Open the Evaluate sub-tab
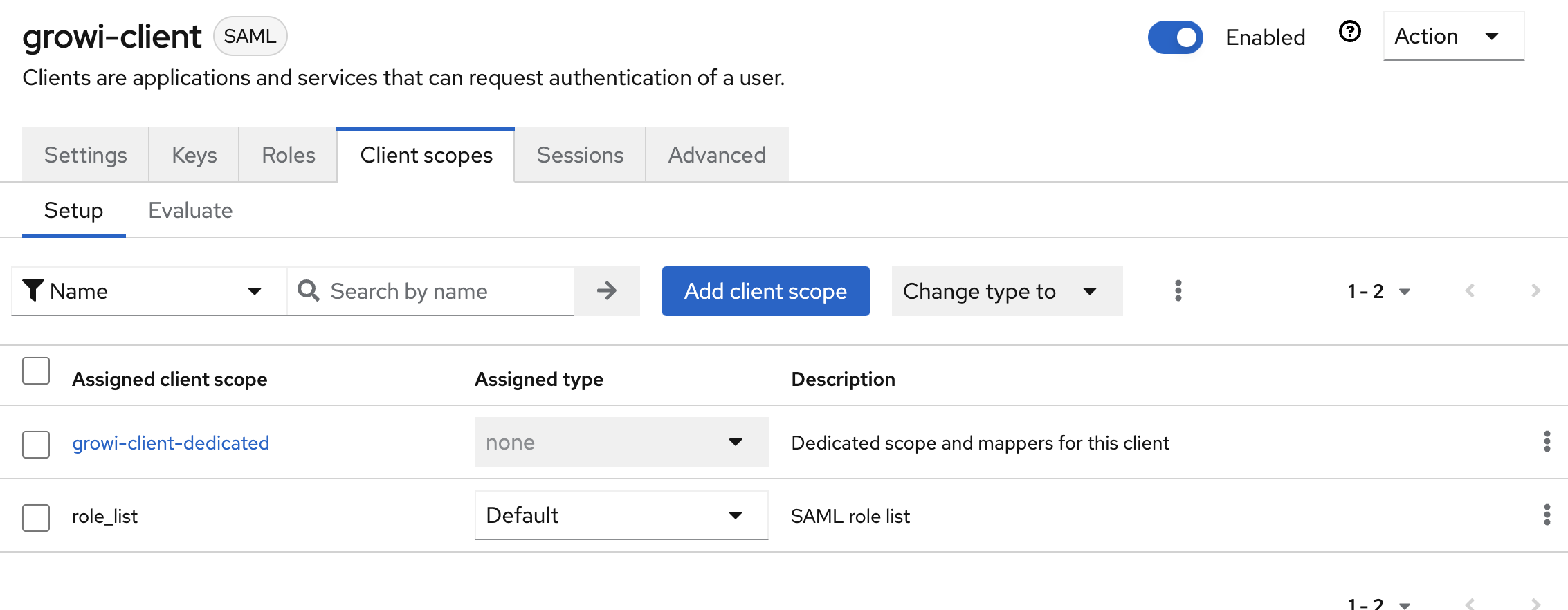Viewport: 1568px width, 610px height. (x=190, y=210)
